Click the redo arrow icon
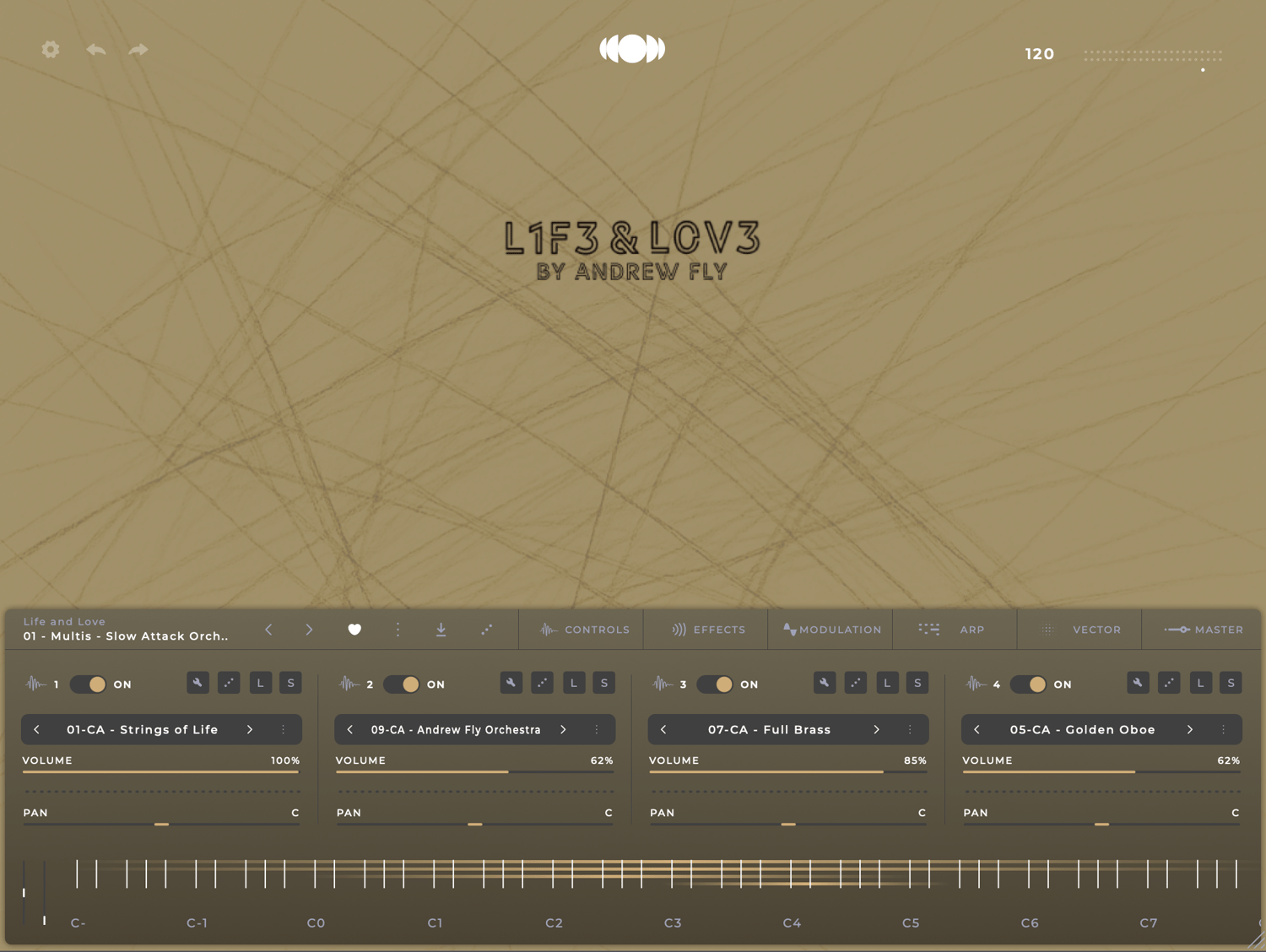The image size is (1266, 952). coord(138,50)
